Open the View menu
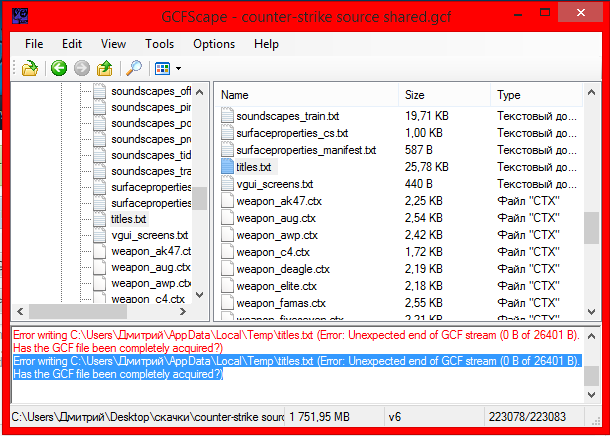 tap(113, 44)
